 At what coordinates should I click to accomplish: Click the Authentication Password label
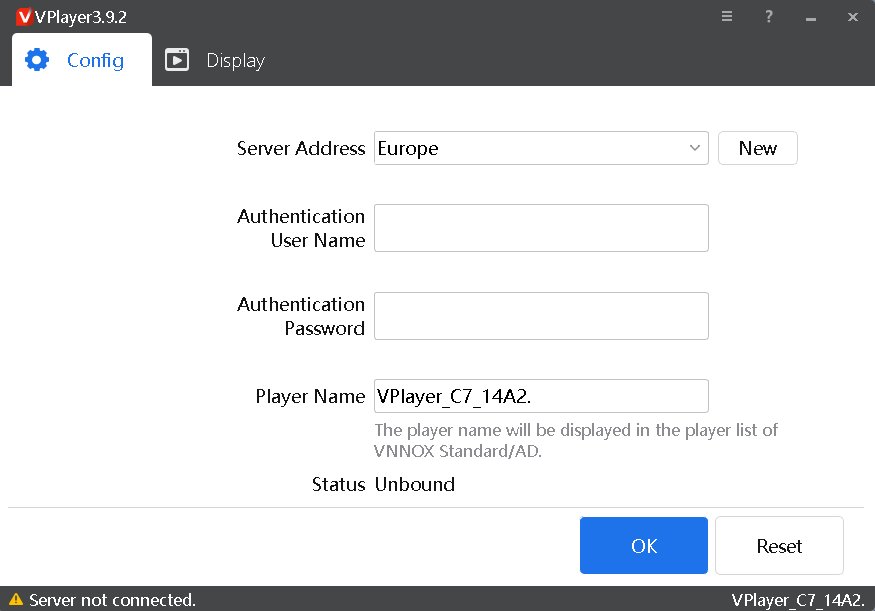point(301,316)
